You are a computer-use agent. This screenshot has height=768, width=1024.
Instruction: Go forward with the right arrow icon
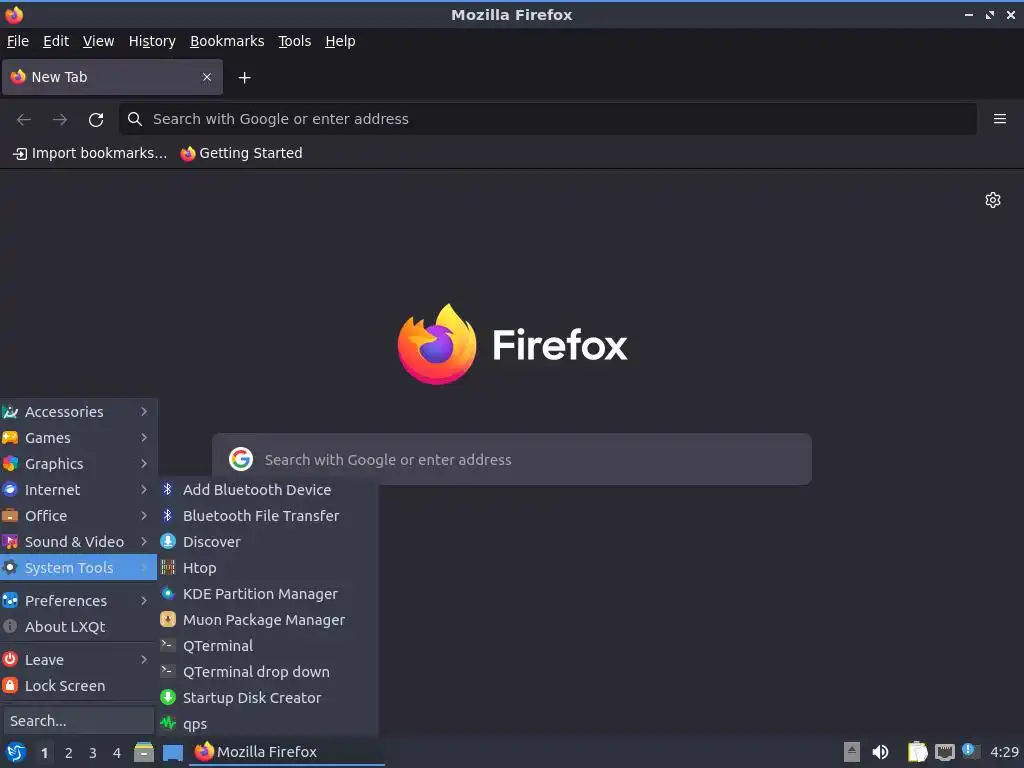click(60, 120)
